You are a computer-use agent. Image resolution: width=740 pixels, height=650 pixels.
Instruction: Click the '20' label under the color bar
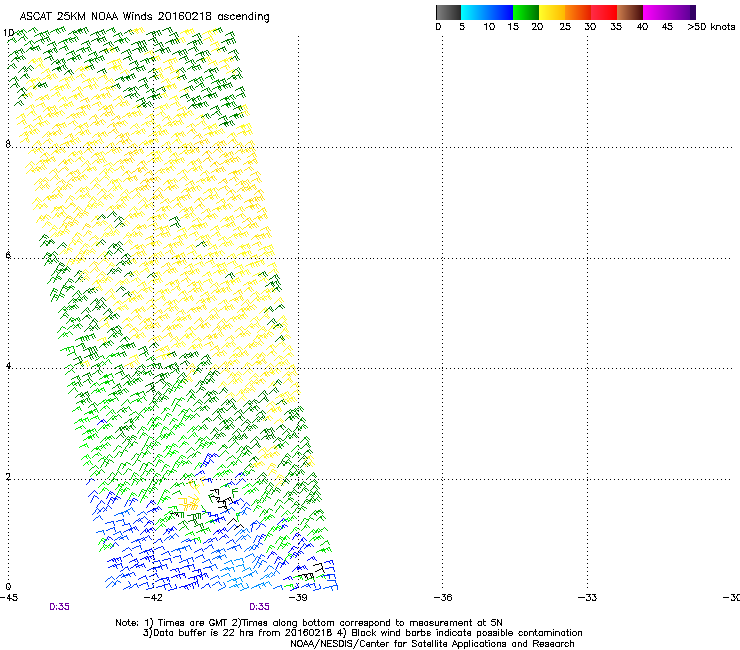(537, 27)
